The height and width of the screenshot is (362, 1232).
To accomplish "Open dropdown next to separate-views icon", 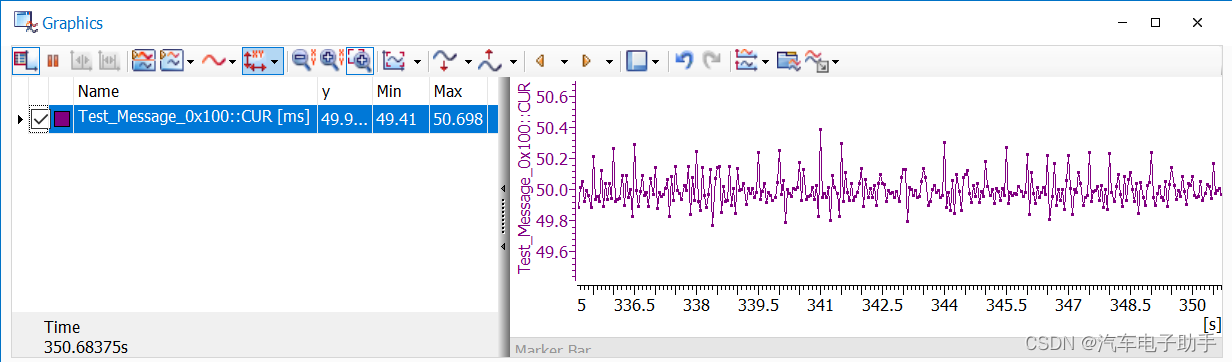I will (190, 61).
